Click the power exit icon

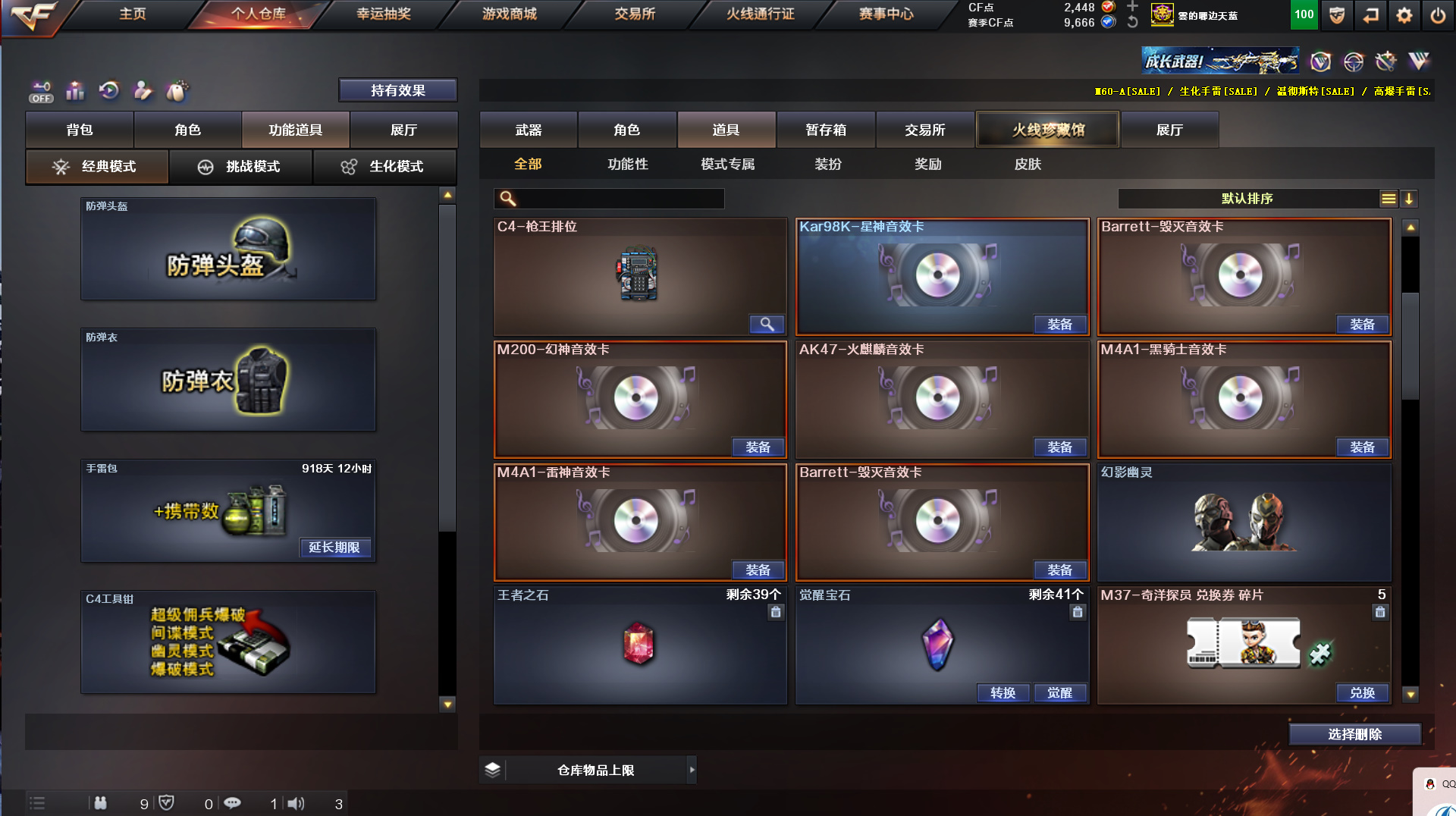click(x=1438, y=15)
